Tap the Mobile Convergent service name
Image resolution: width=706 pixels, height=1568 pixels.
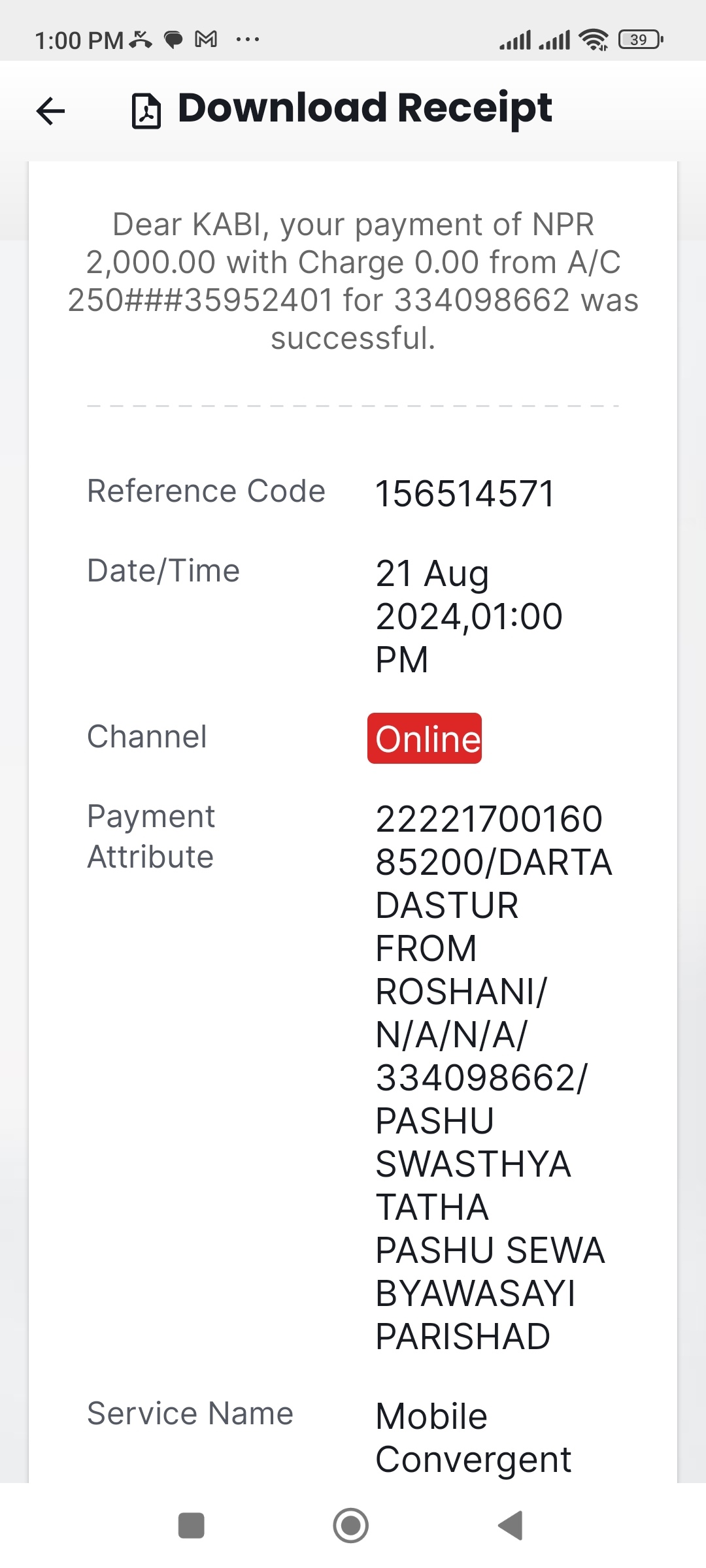coord(473,1437)
